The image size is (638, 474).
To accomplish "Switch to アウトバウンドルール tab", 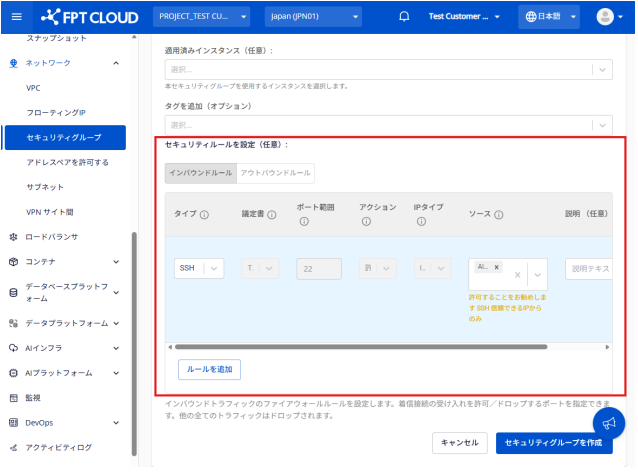I will (276, 173).
